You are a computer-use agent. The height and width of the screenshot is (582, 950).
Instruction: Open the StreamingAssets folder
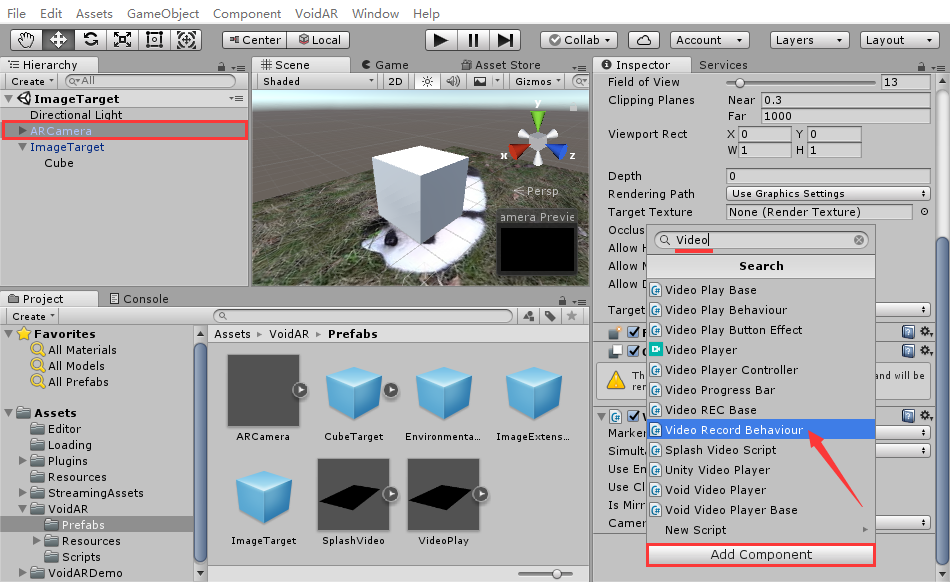[x=96, y=493]
